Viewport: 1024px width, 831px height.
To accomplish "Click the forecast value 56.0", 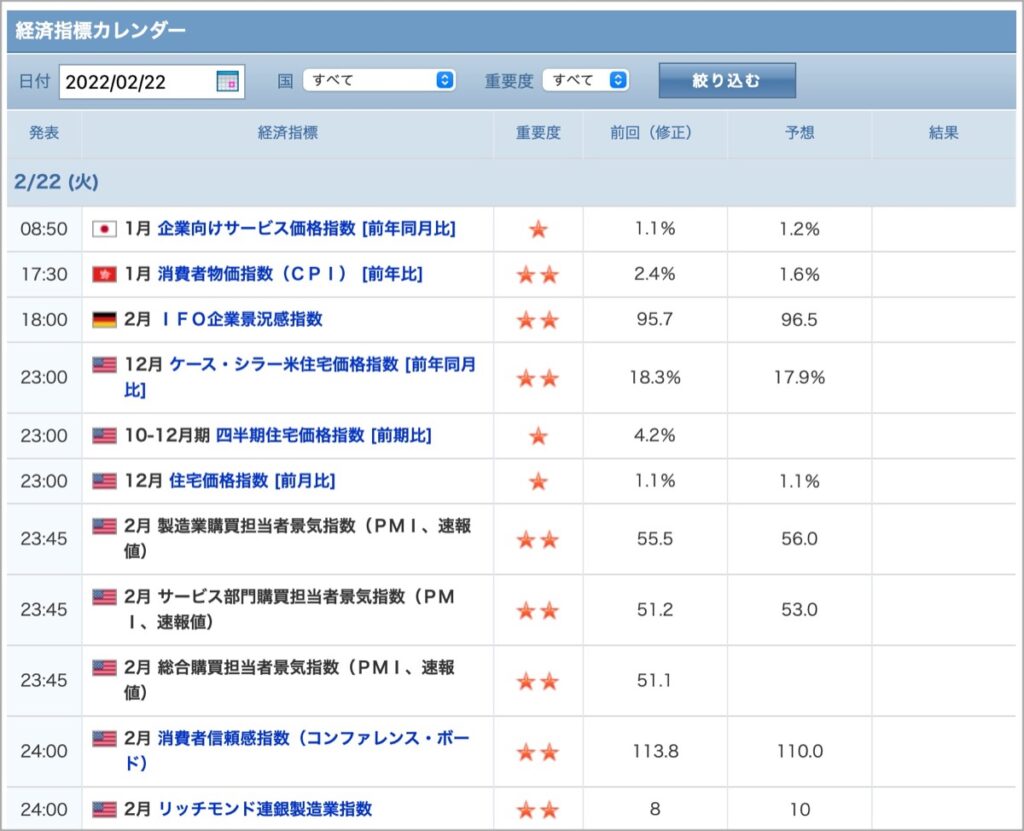I will click(x=799, y=538).
